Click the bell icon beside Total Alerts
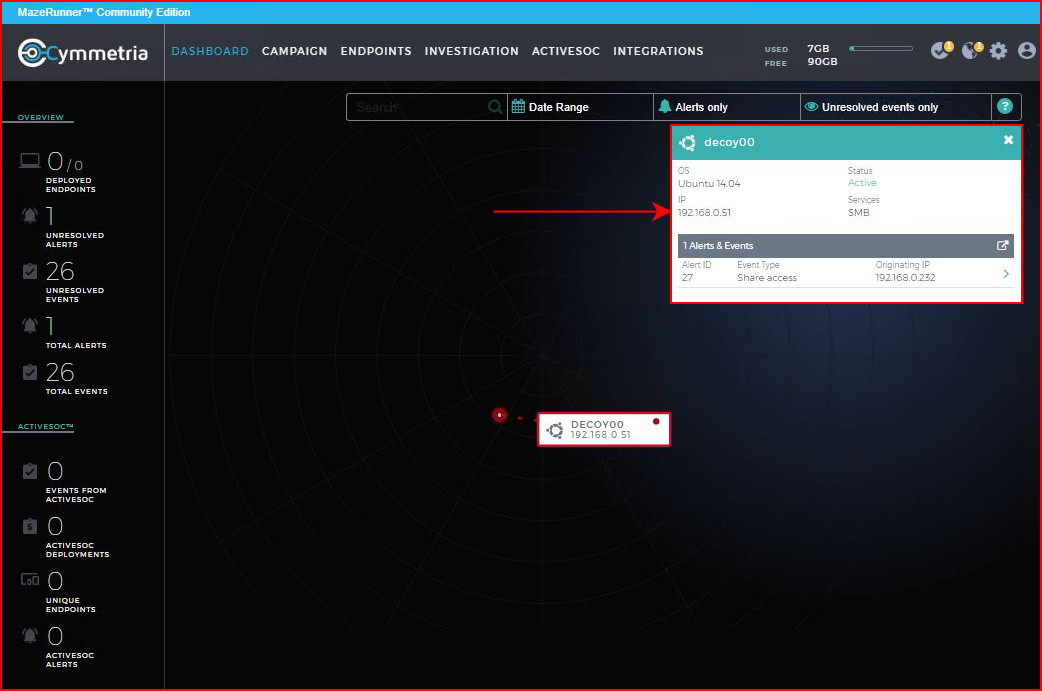 click(x=30, y=325)
